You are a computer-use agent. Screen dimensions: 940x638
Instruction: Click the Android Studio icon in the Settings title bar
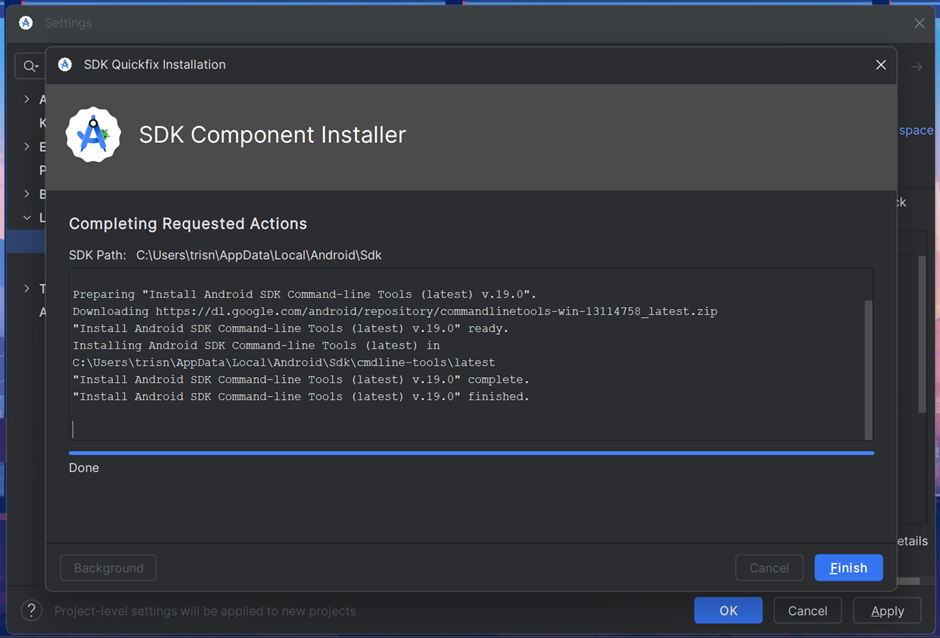point(26,23)
